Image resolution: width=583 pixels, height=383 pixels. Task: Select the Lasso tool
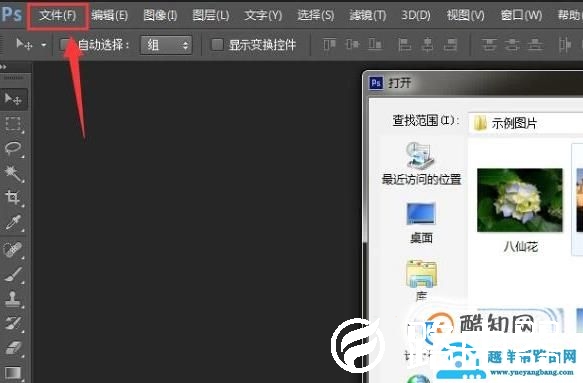coord(13,149)
